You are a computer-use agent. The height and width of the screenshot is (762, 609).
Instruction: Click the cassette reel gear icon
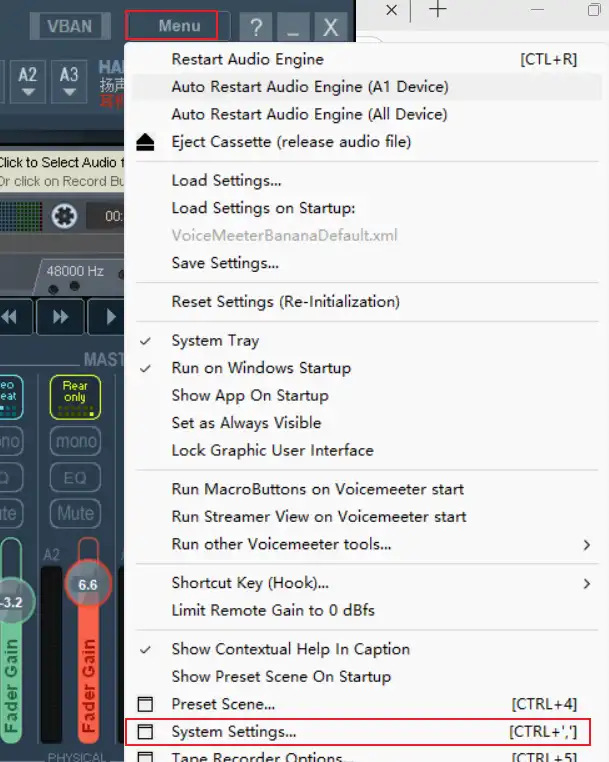(x=65, y=216)
